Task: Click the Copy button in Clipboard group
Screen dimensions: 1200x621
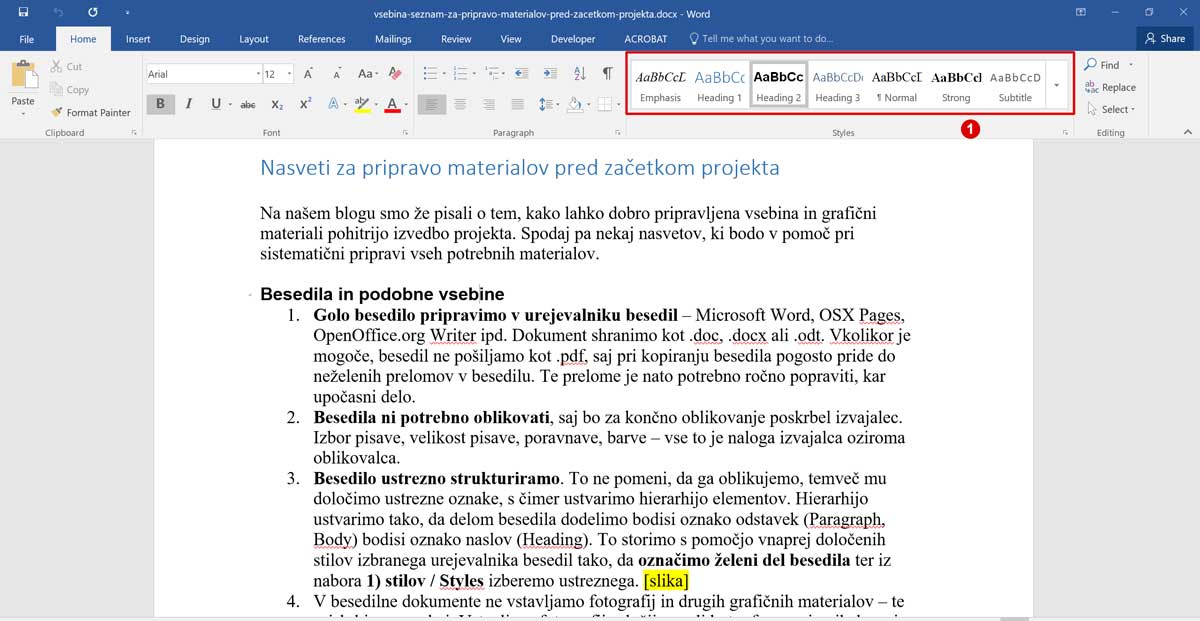Action: point(69,89)
